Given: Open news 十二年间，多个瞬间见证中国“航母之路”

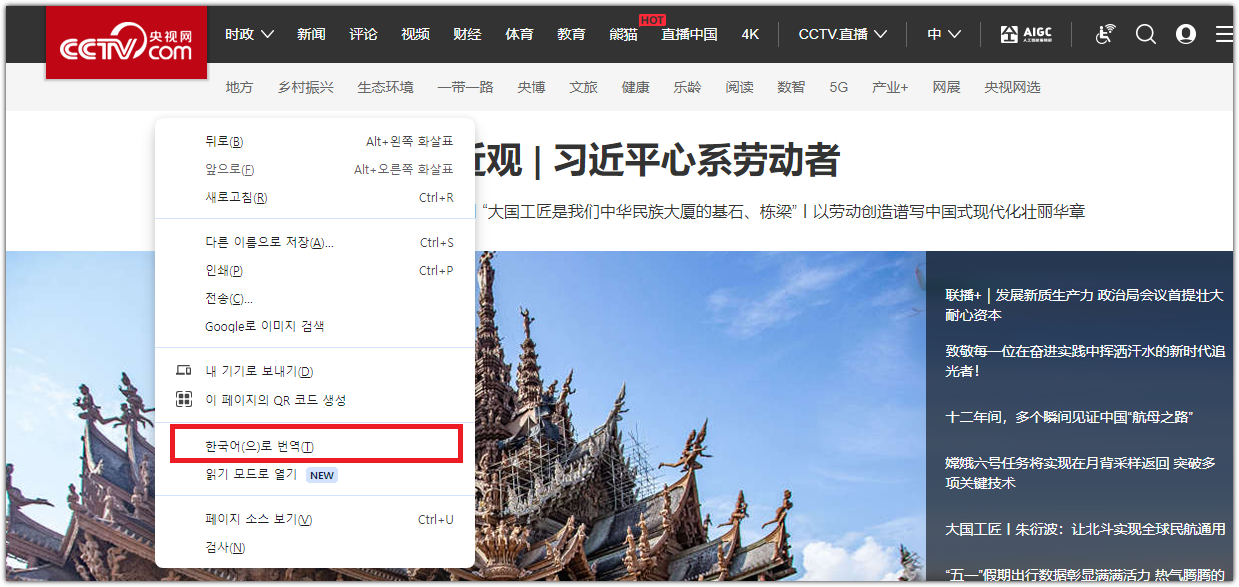Looking at the screenshot, I should coord(1070,416).
